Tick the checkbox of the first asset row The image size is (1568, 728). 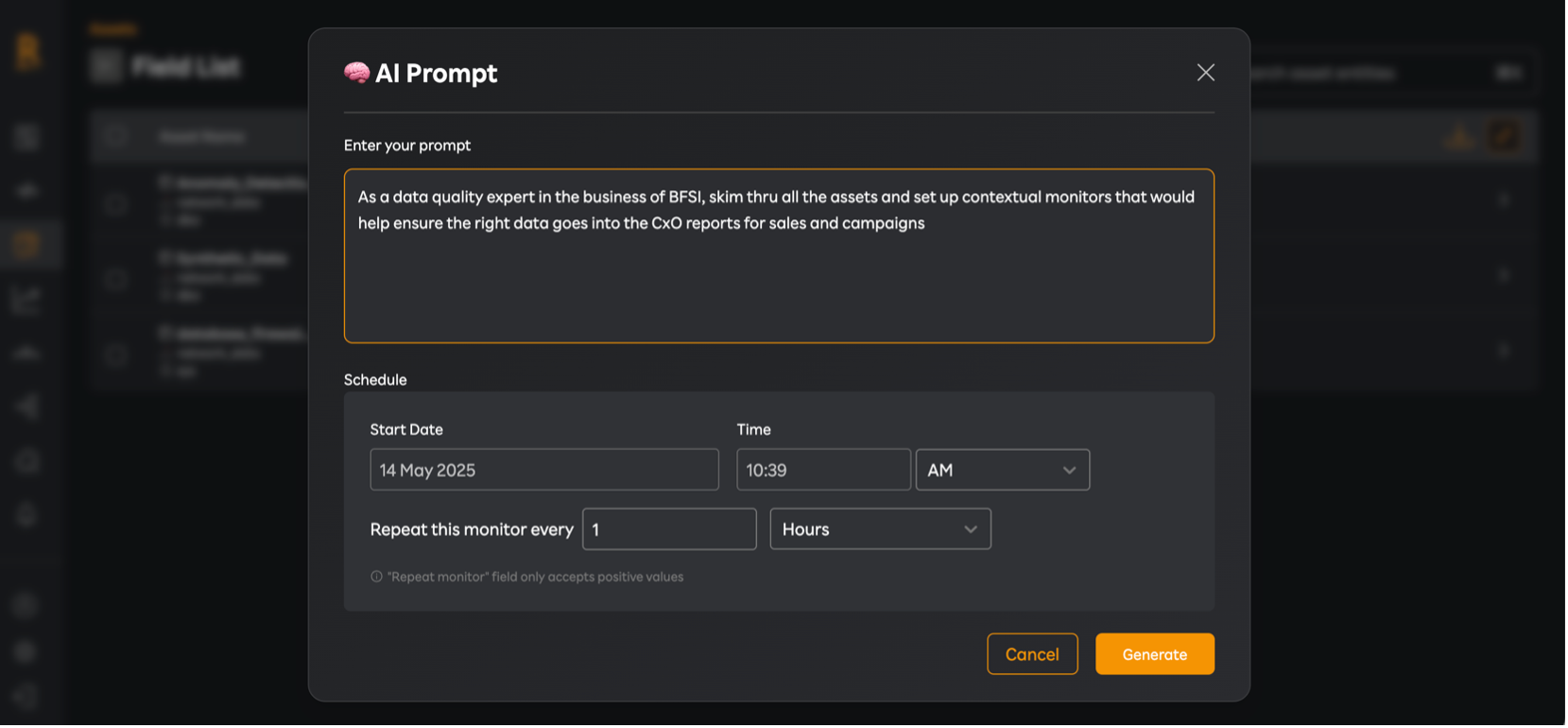pyautogui.click(x=116, y=202)
